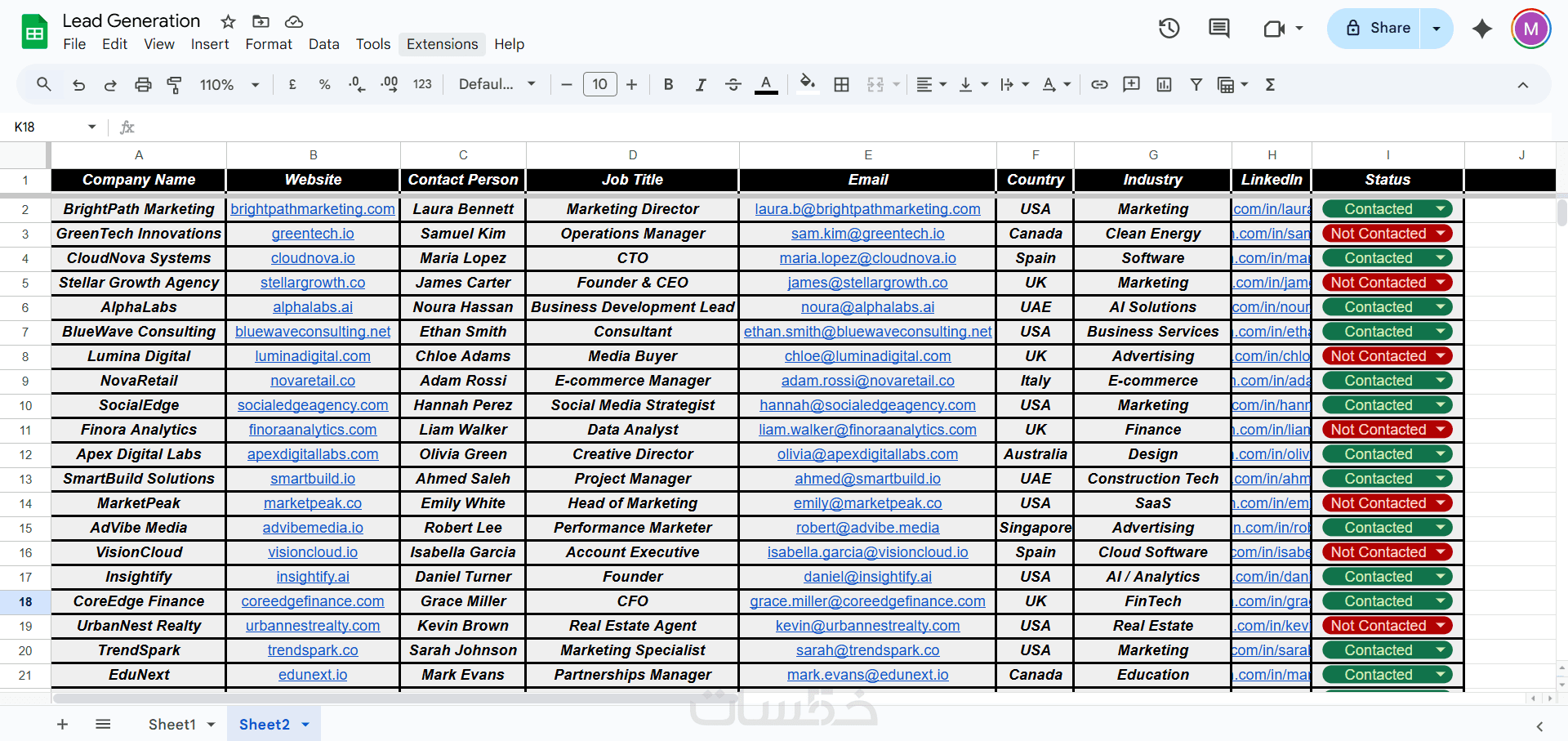
Task: View the cloud save status icon
Action: click(x=294, y=21)
